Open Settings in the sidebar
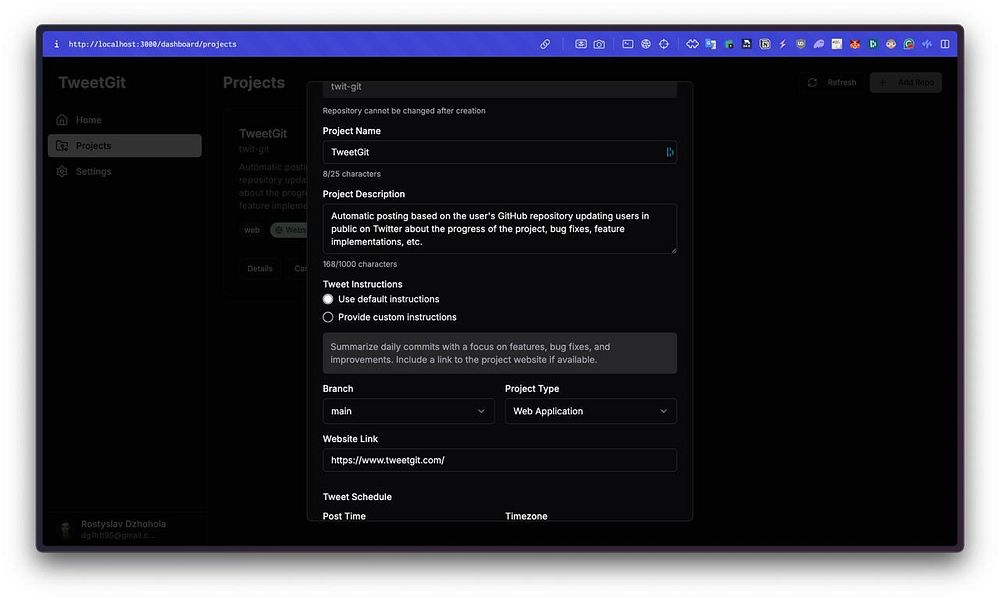This screenshot has width=1000, height=600. pos(124,172)
